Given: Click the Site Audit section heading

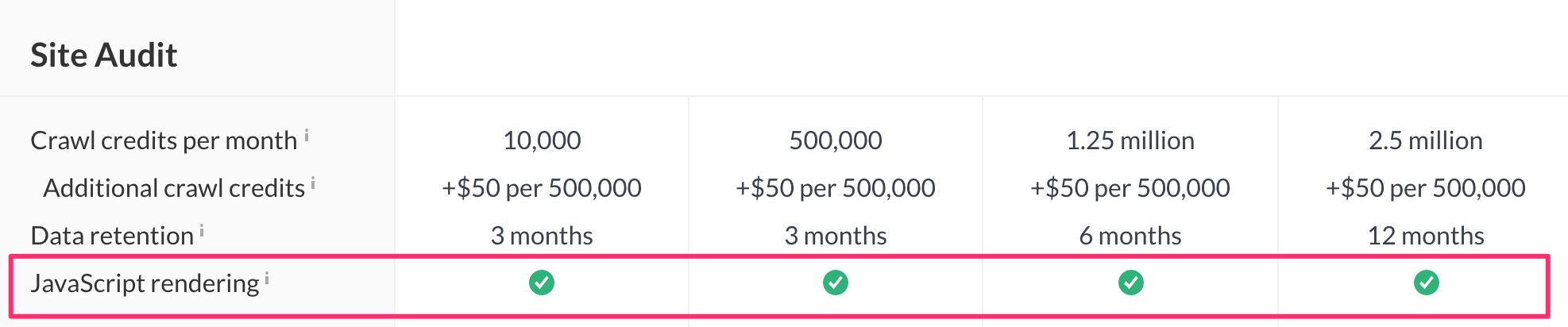Looking at the screenshot, I should [x=104, y=56].
